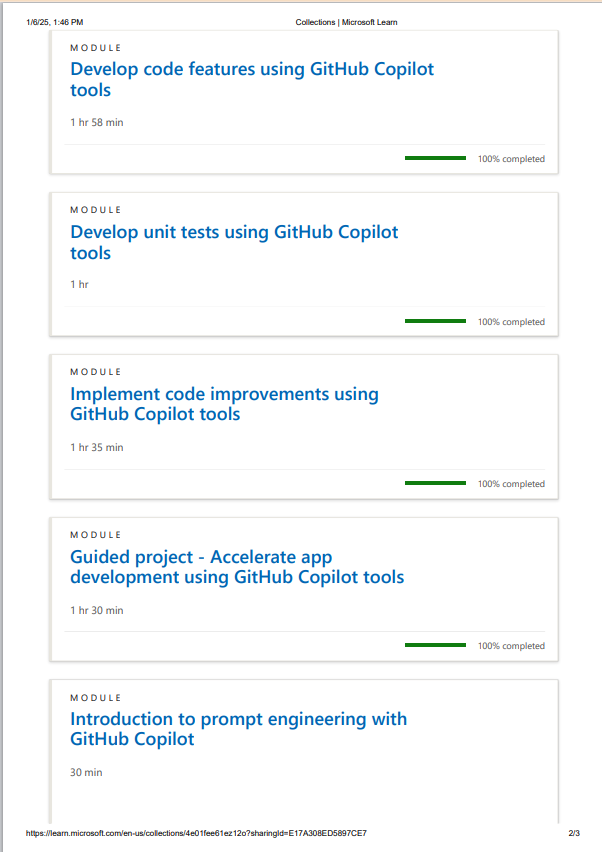Click the '1 hr 35 min' duration label
This screenshot has width=602, height=852.
(x=97, y=447)
